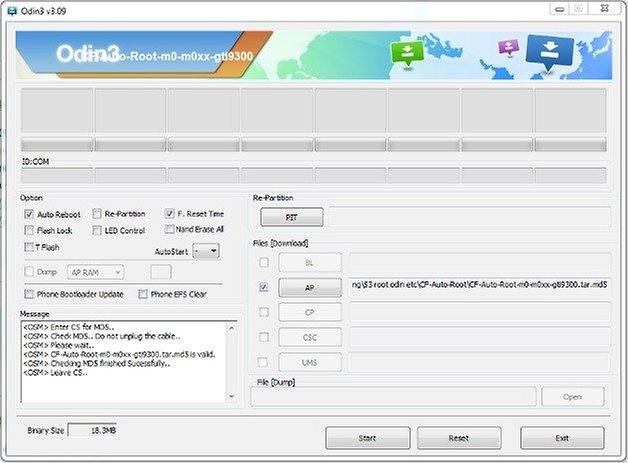Click message log scrollbar down arrow
The image size is (628, 463).
[231, 397]
